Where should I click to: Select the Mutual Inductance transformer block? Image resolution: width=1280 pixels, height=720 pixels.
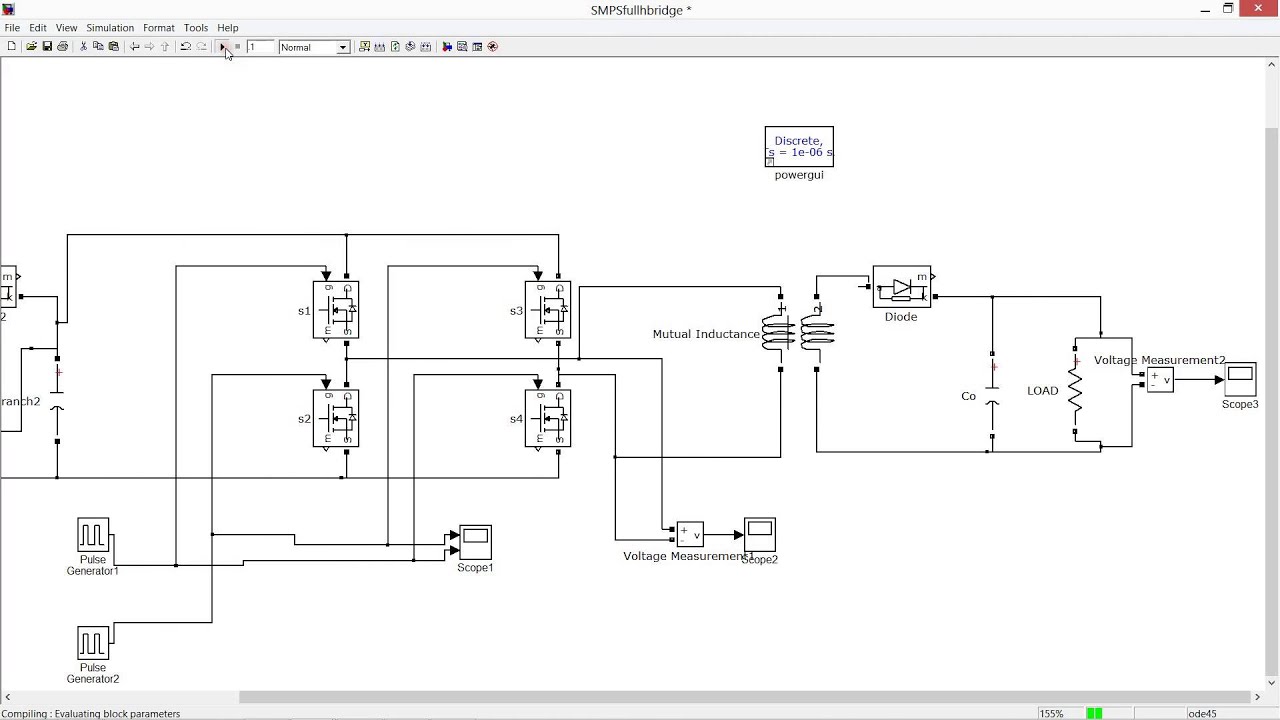click(798, 333)
